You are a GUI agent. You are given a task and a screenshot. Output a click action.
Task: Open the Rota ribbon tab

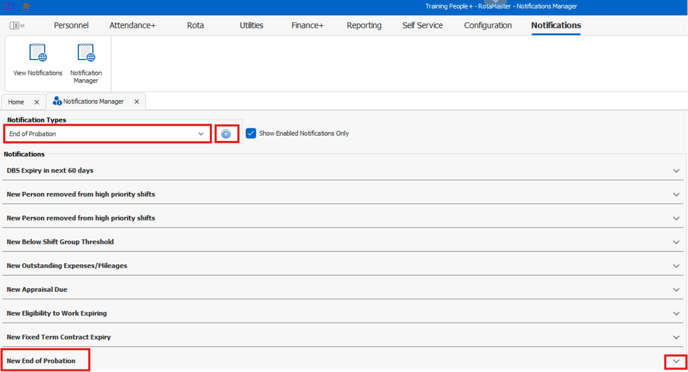click(195, 25)
